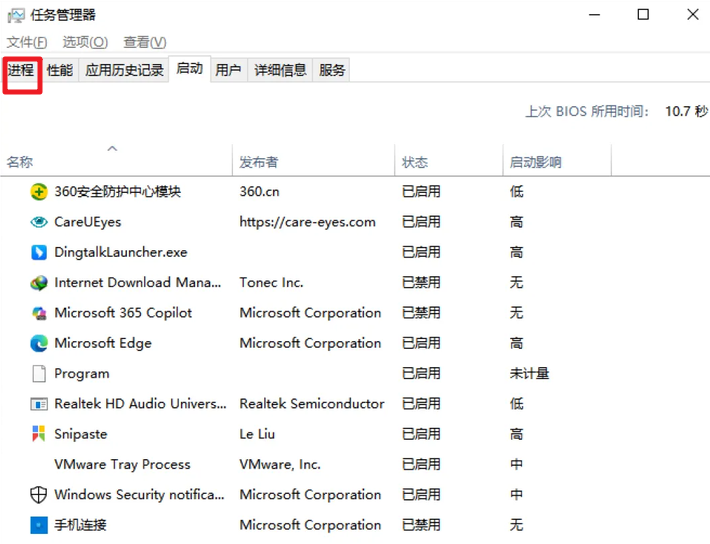Select the 手机连接 name text
This screenshot has height=544, width=710.
(80, 525)
